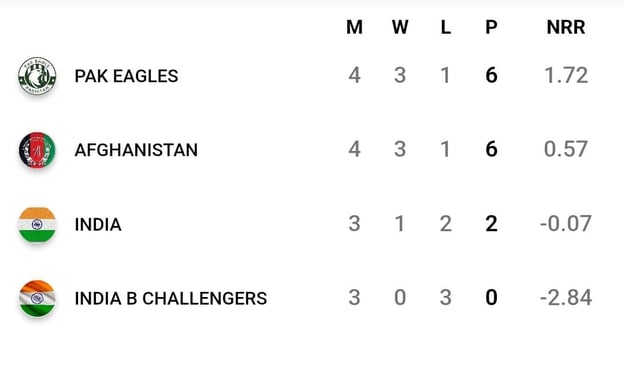Open the PAK EAGLES team name
The image size is (624, 367).
pos(126,76)
